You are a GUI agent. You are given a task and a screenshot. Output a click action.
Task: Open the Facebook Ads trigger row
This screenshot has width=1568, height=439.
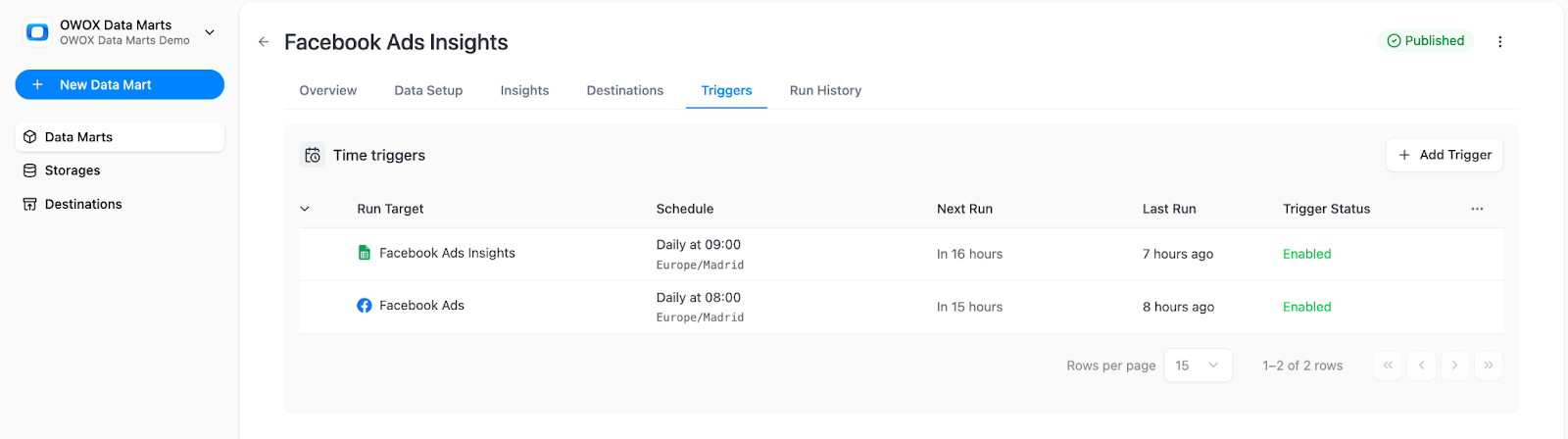(901, 307)
